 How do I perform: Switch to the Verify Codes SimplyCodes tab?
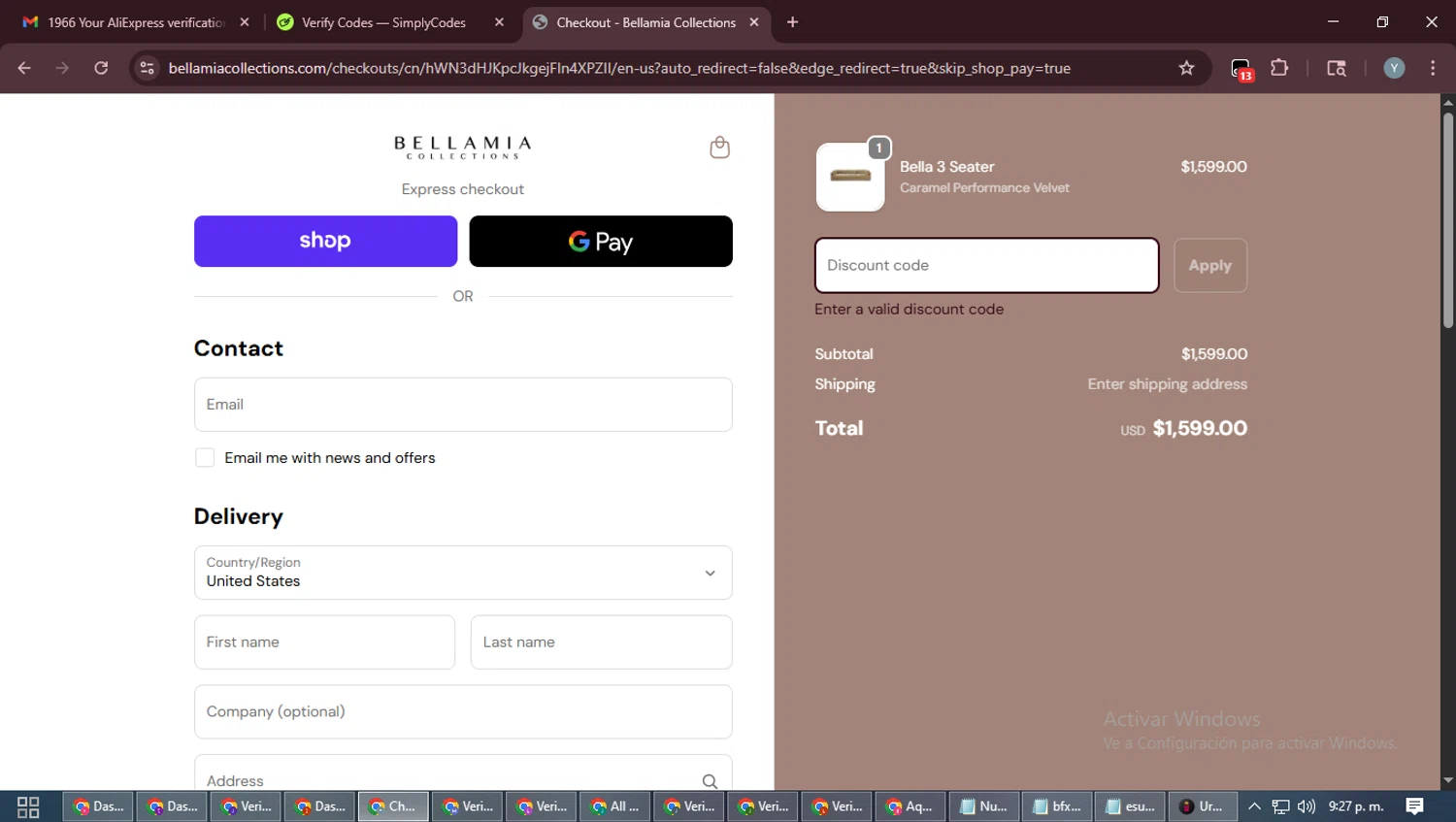(392, 22)
